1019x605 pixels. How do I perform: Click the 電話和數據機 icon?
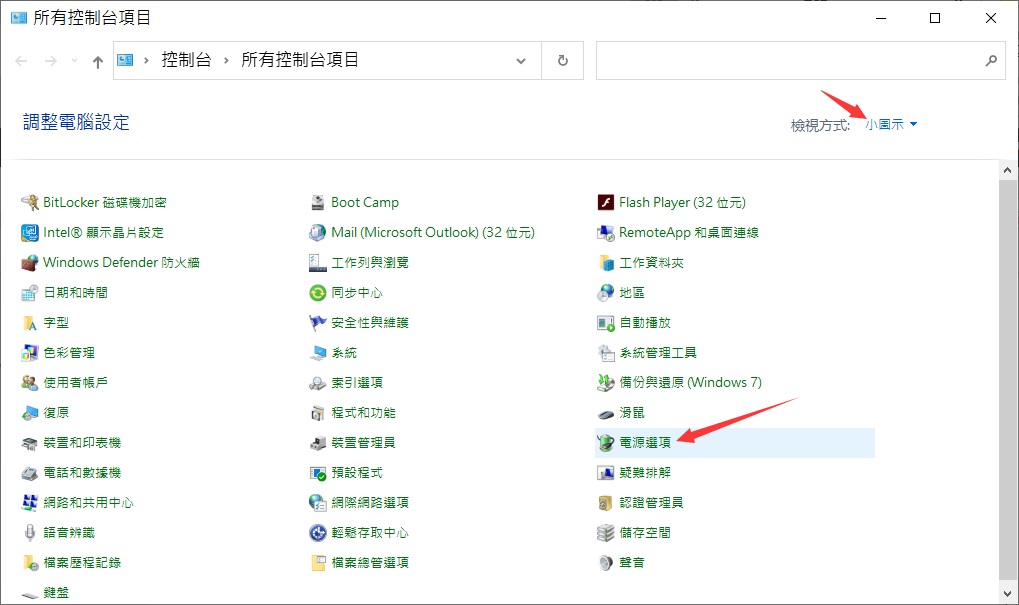coord(30,472)
